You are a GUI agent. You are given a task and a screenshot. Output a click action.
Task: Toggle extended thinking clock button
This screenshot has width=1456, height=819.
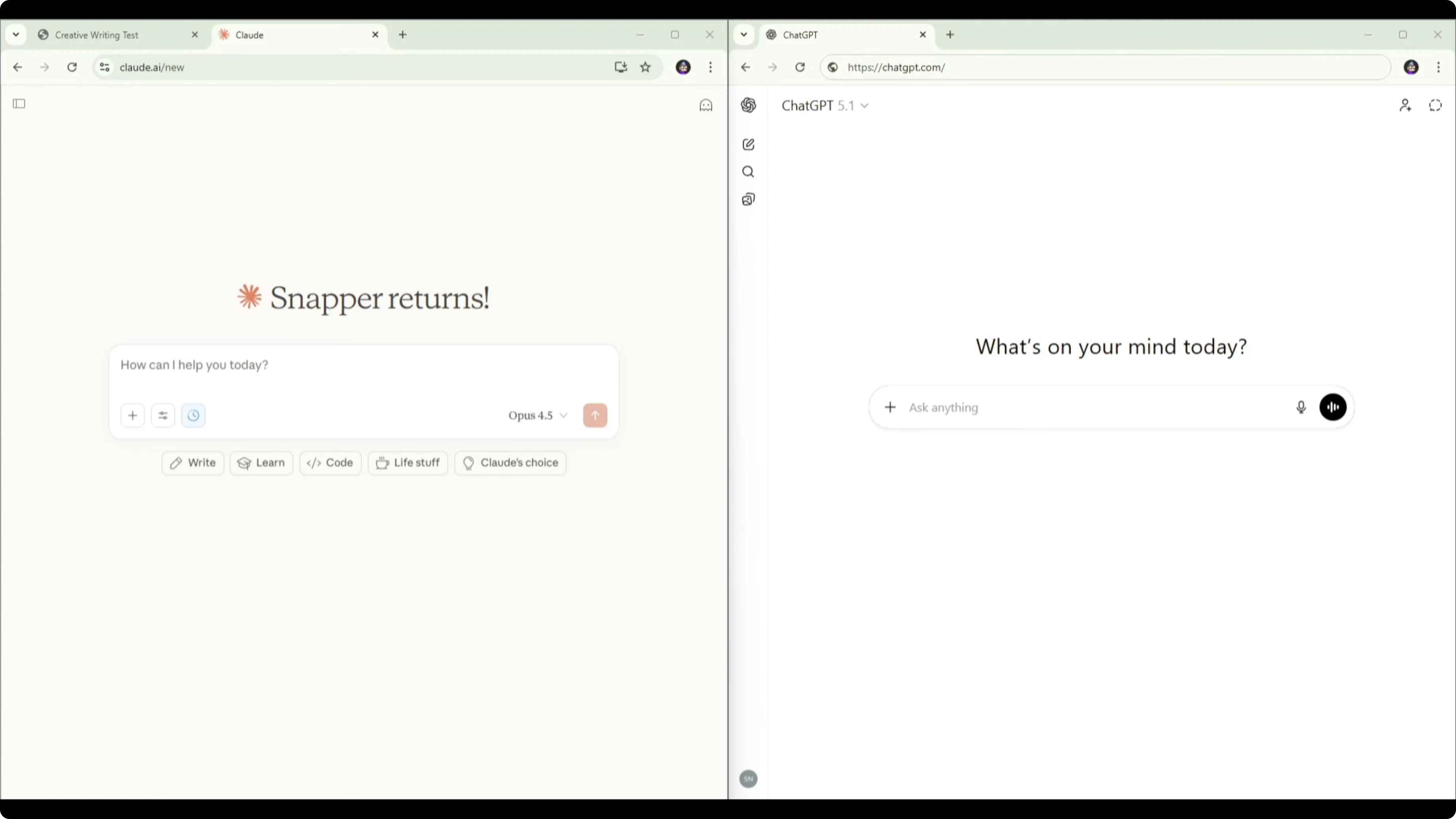pyautogui.click(x=193, y=415)
